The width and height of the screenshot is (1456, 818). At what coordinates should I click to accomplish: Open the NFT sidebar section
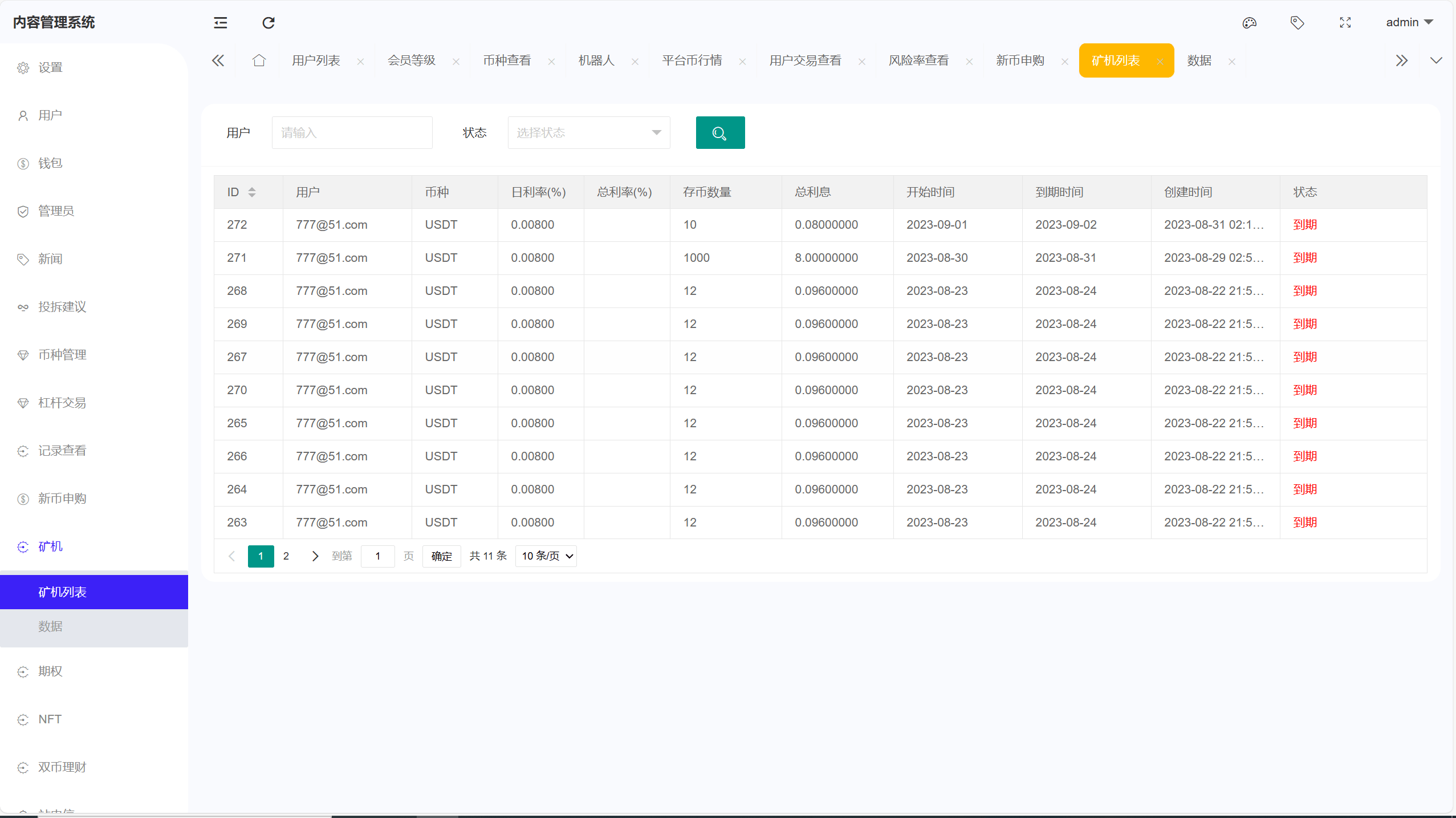point(48,719)
